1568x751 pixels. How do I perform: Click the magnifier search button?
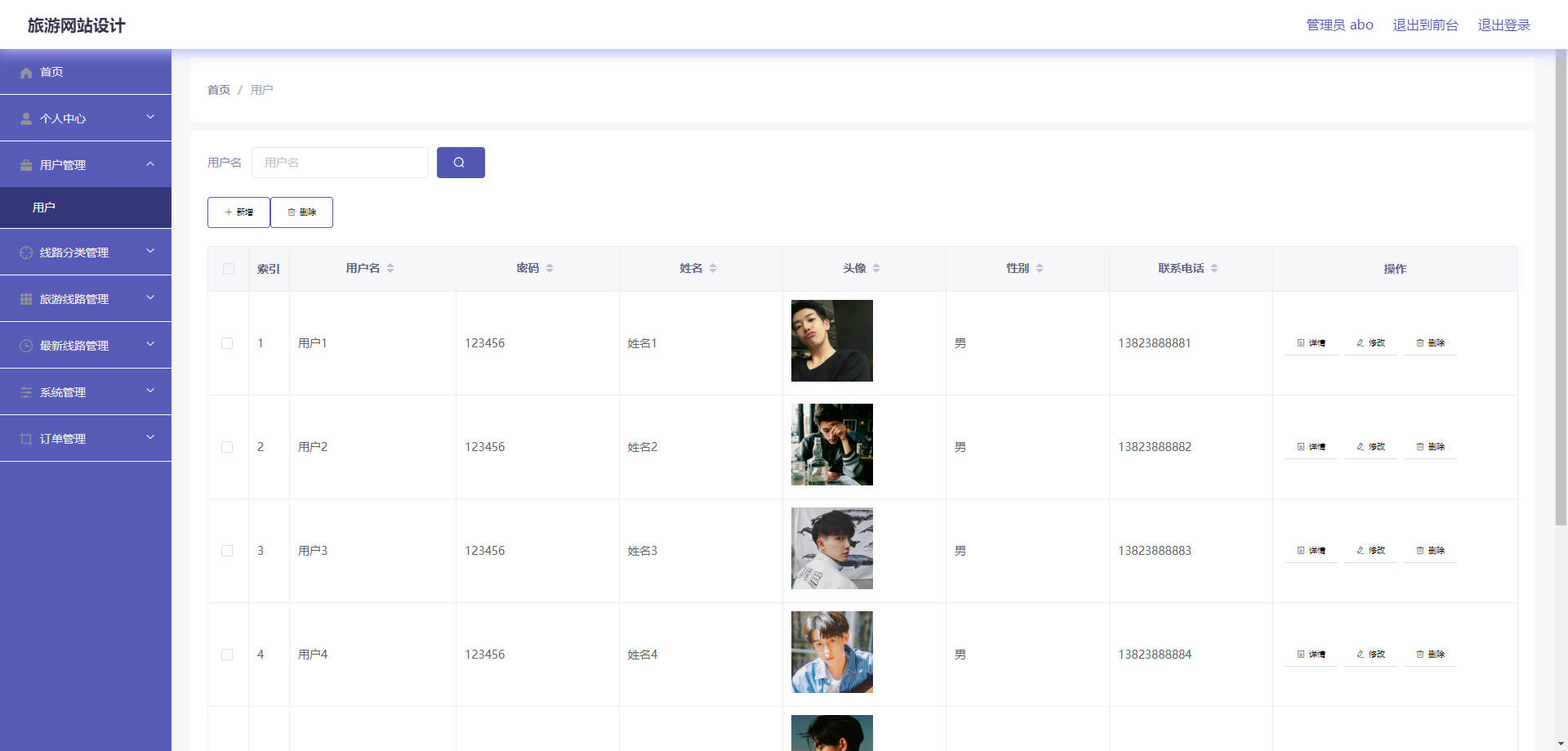click(x=461, y=163)
